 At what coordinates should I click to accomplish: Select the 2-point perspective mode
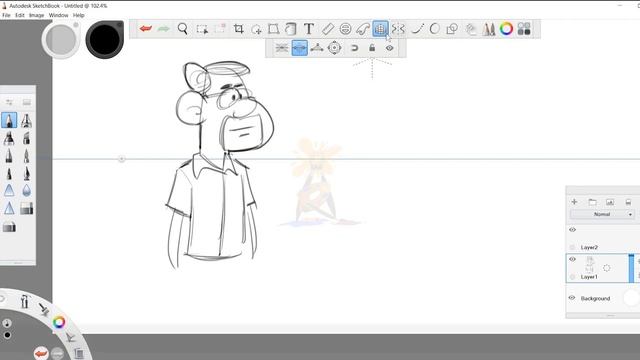(x=300, y=48)
